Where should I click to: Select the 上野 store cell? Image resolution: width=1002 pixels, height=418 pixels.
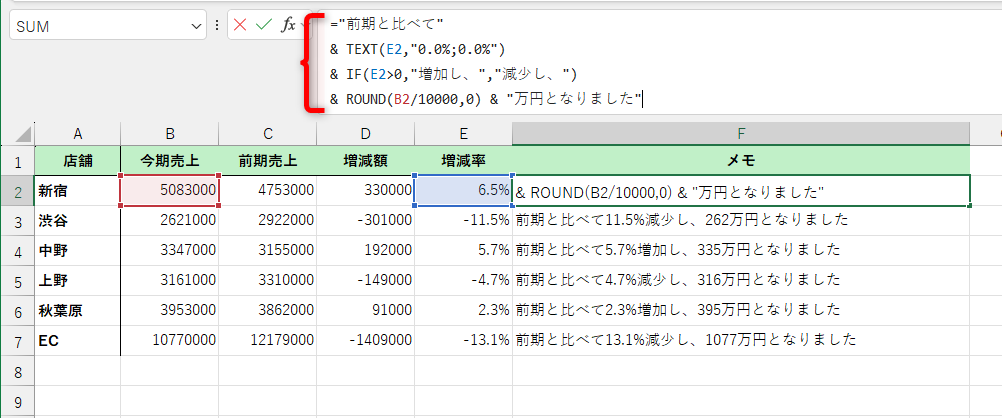coord(77,281)
